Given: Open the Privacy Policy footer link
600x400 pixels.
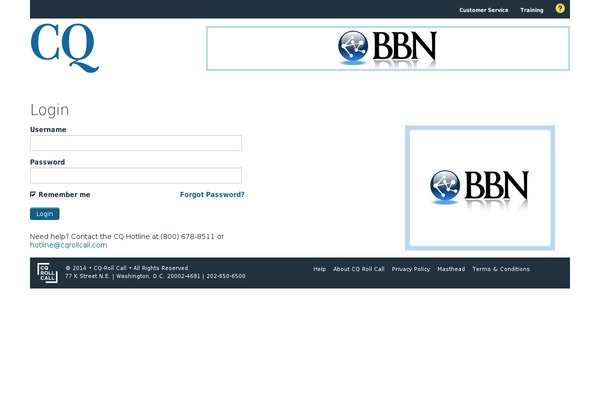Looking at the screenshot, I should pos(411,269).
